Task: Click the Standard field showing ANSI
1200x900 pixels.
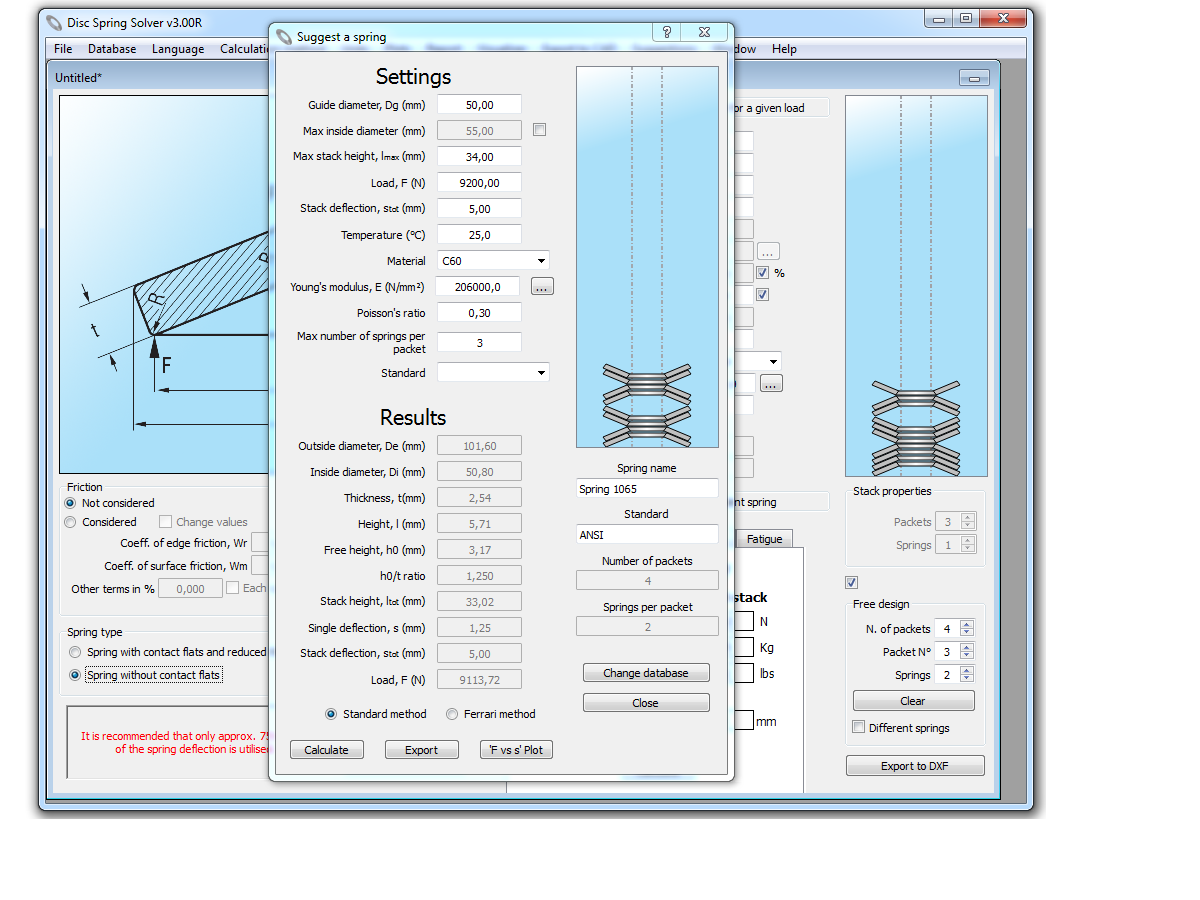Action: tap(647, 535)
